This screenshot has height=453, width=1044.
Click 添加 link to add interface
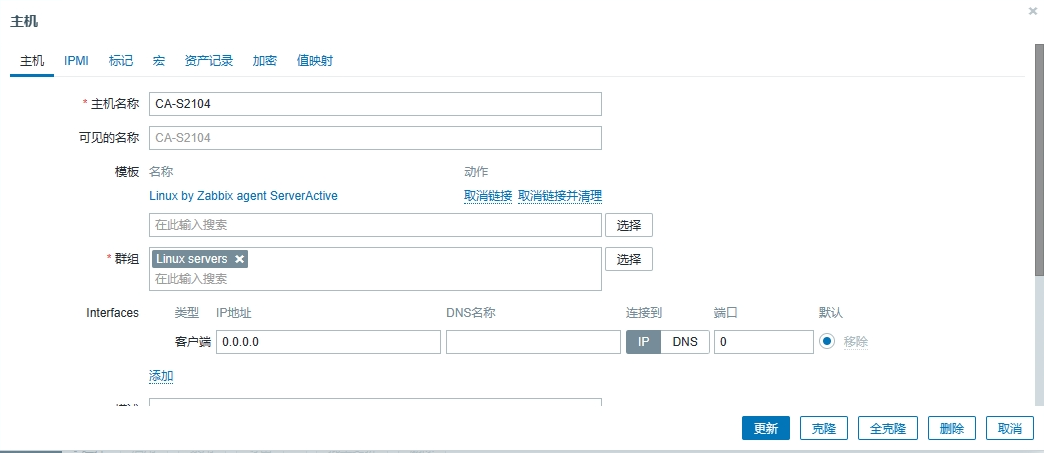[161, 376]
